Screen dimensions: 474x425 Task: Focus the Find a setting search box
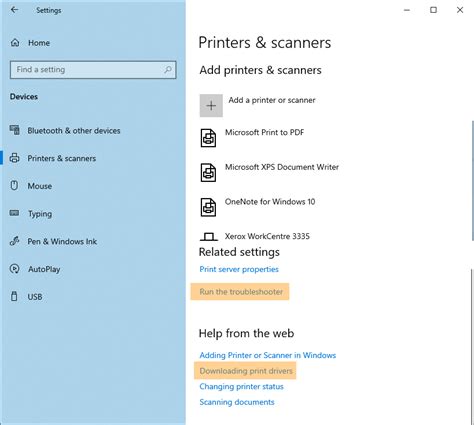[x=93, y=70]
